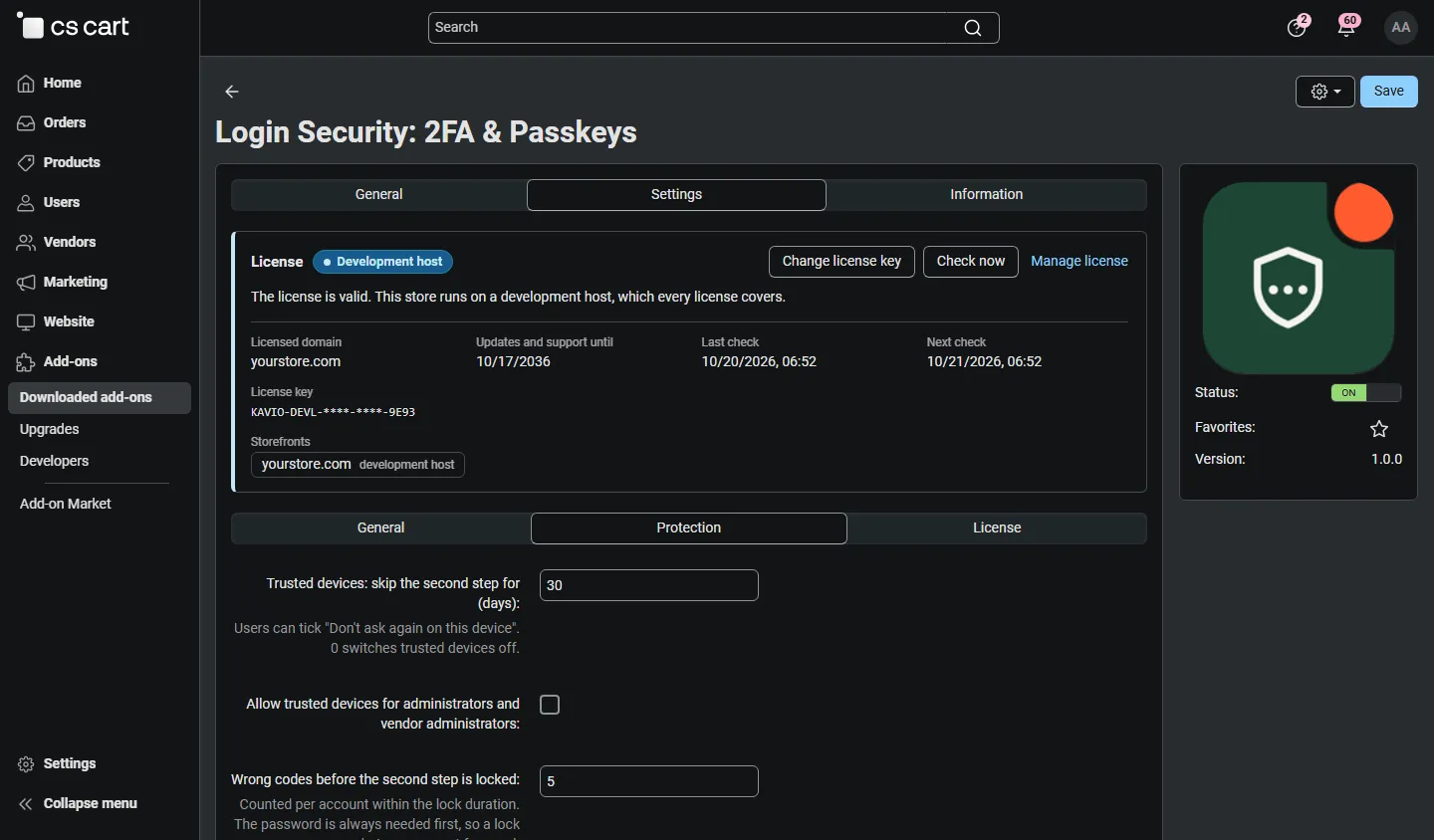The height and width of the screenshot is (840, 1434).
Task: Select the License sub-tab
Action: pyautogui.click(x=997, y=528)
